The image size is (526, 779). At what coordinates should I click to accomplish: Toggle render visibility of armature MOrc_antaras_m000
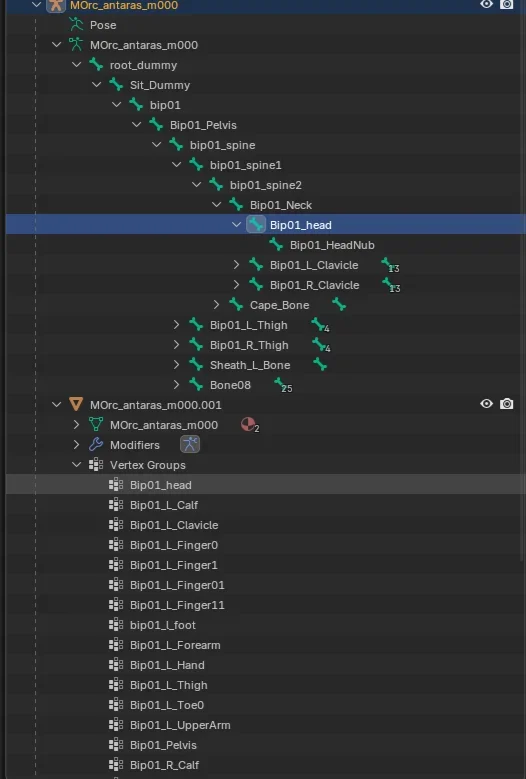tap(506, 4)
